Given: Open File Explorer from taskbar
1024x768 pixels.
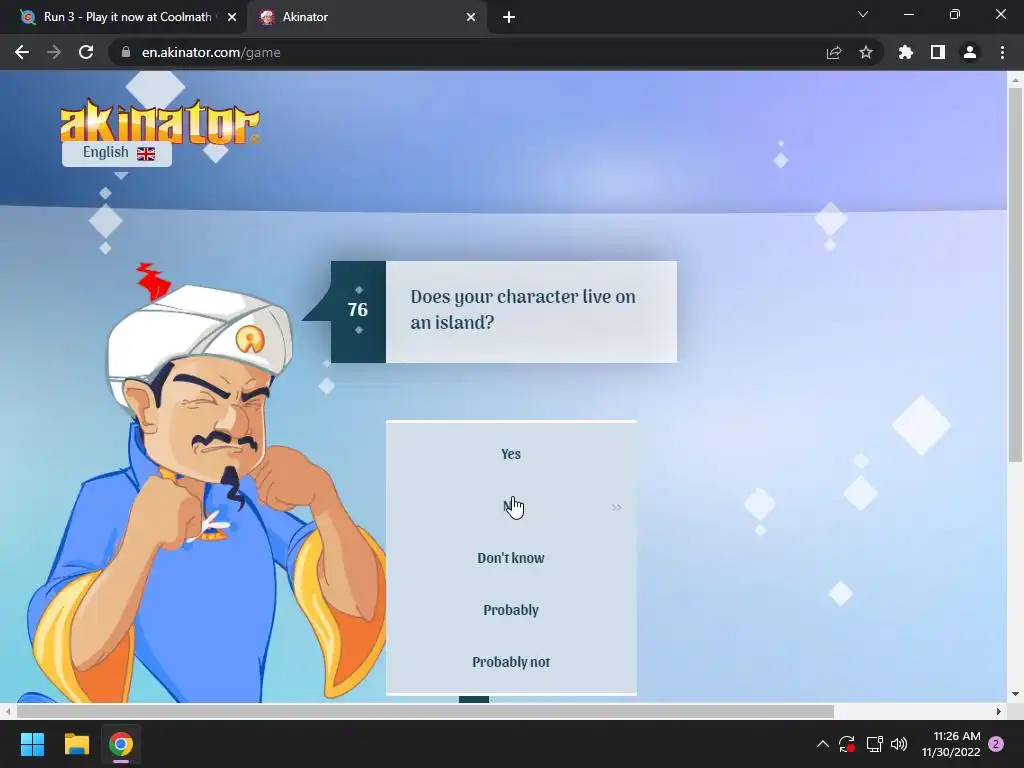Looking at the screenshot, I should (x=76, y=744).
